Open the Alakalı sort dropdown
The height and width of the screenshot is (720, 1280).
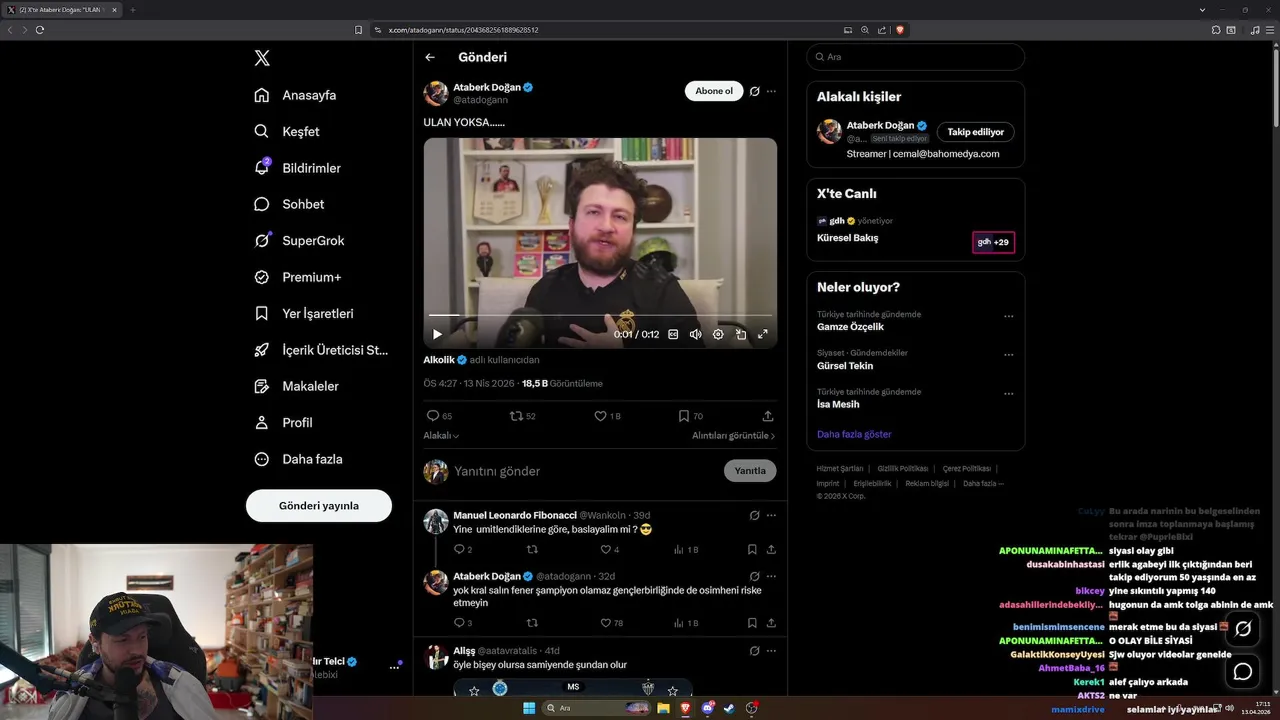441,436
